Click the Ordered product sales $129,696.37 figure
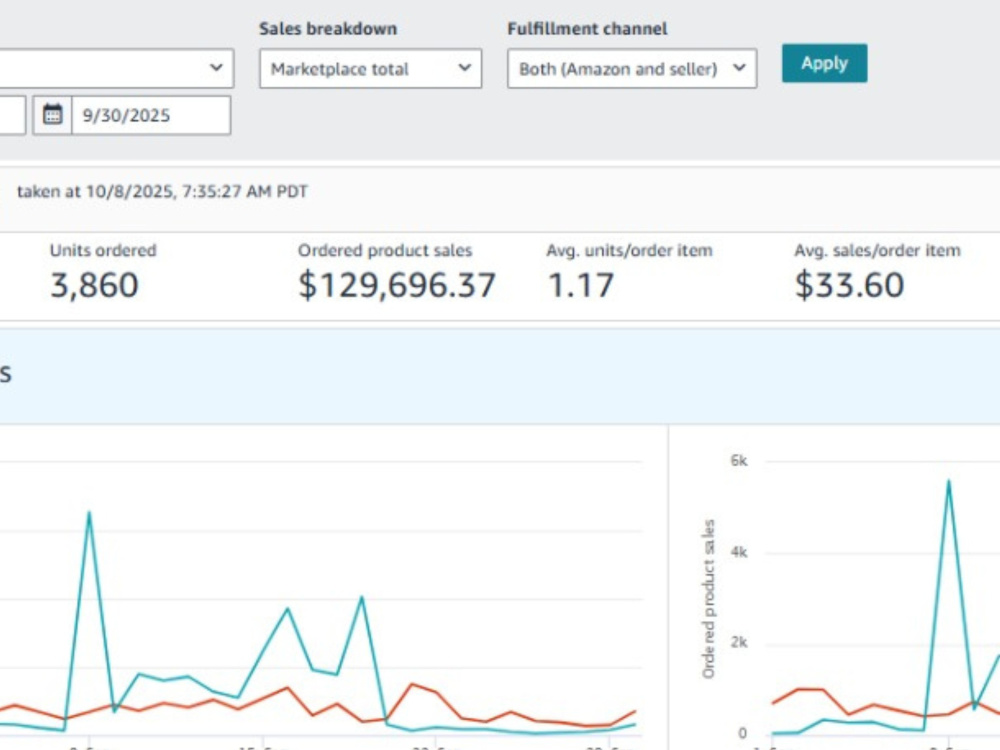The height and width of the screenshot is (750, 1000). tap(397, 284)
